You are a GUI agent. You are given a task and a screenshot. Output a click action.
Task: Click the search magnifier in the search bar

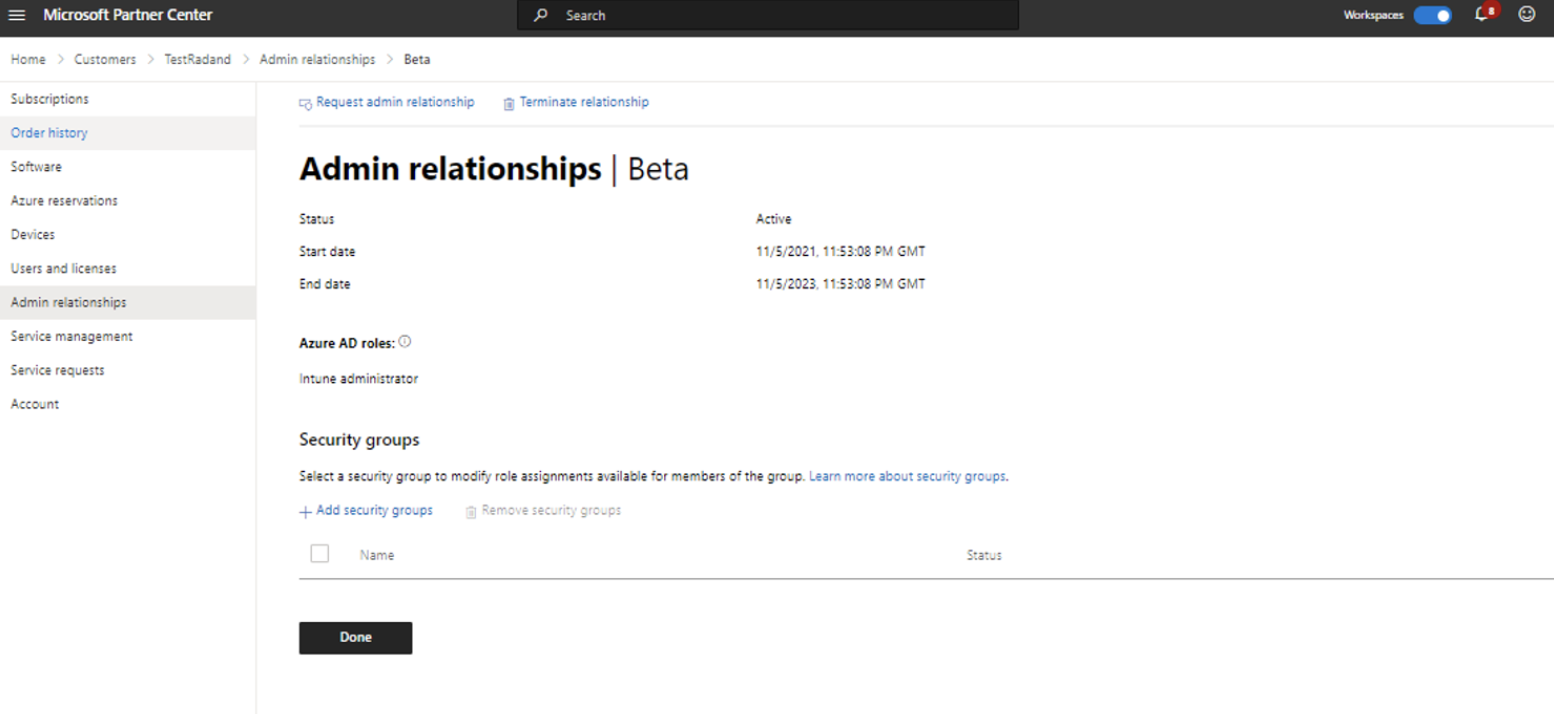point(540,15)
